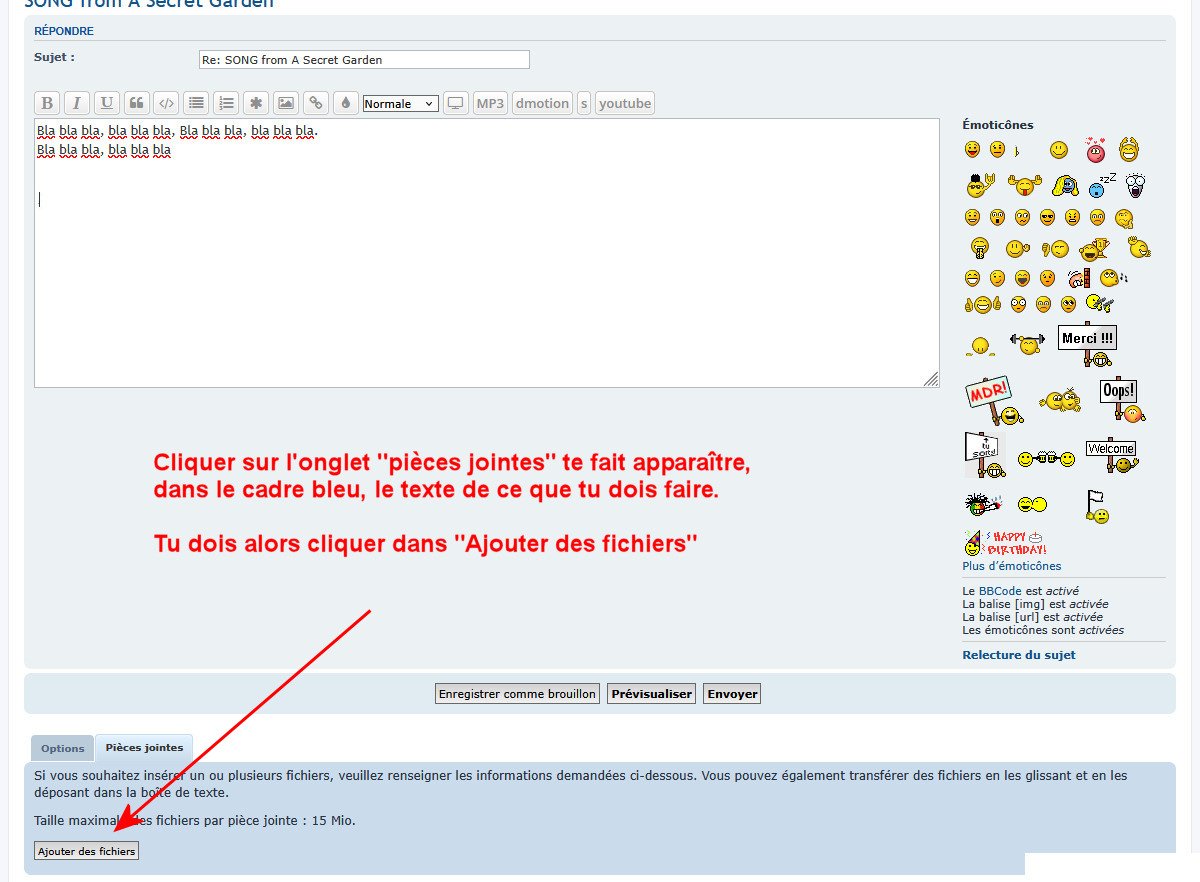Toggle bold text formatting
Viewport: 1200px width, 882px height.
tap(47, 103)
